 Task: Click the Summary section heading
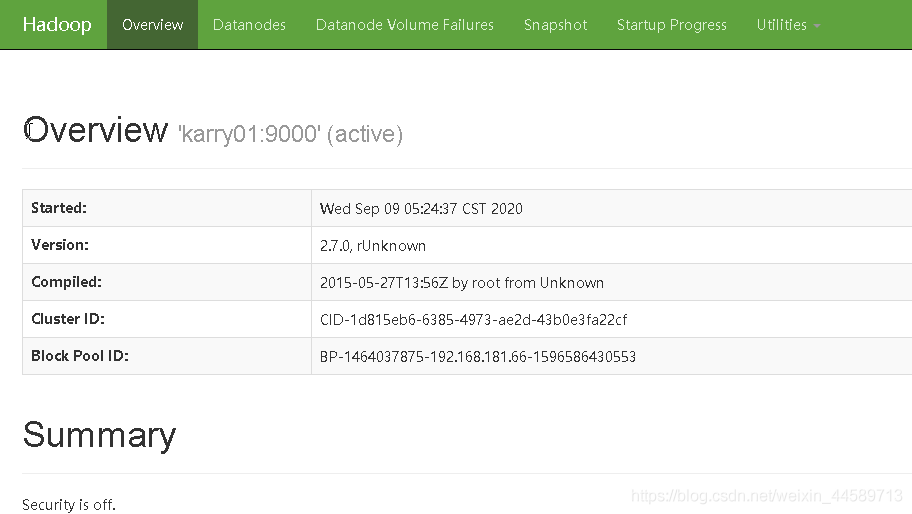99,435
